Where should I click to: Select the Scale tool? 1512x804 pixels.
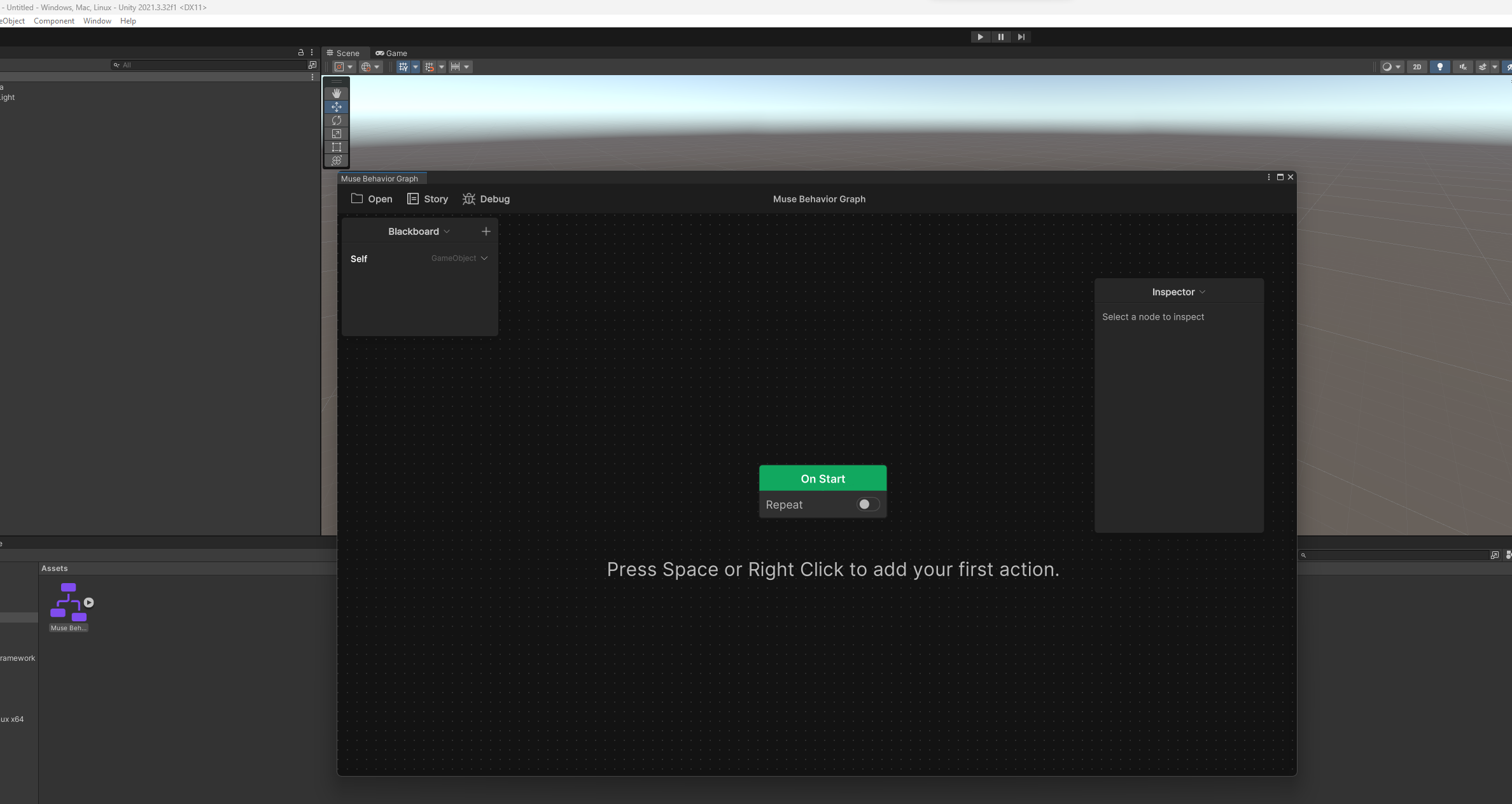[337, 134]
